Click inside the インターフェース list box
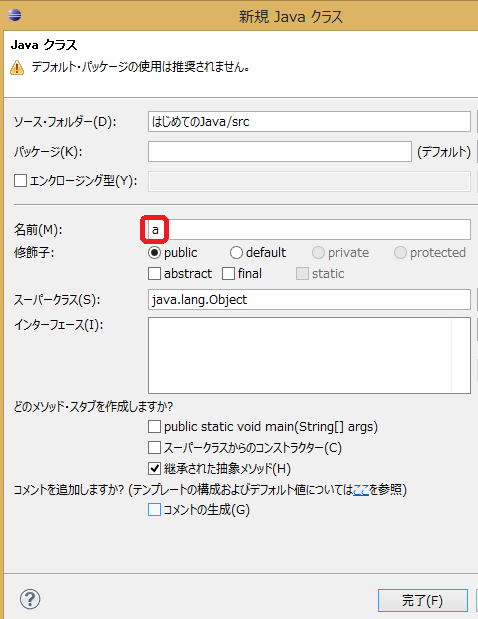Image resolution: width=478 pixels, height=619 pixels. pos(300,355)
